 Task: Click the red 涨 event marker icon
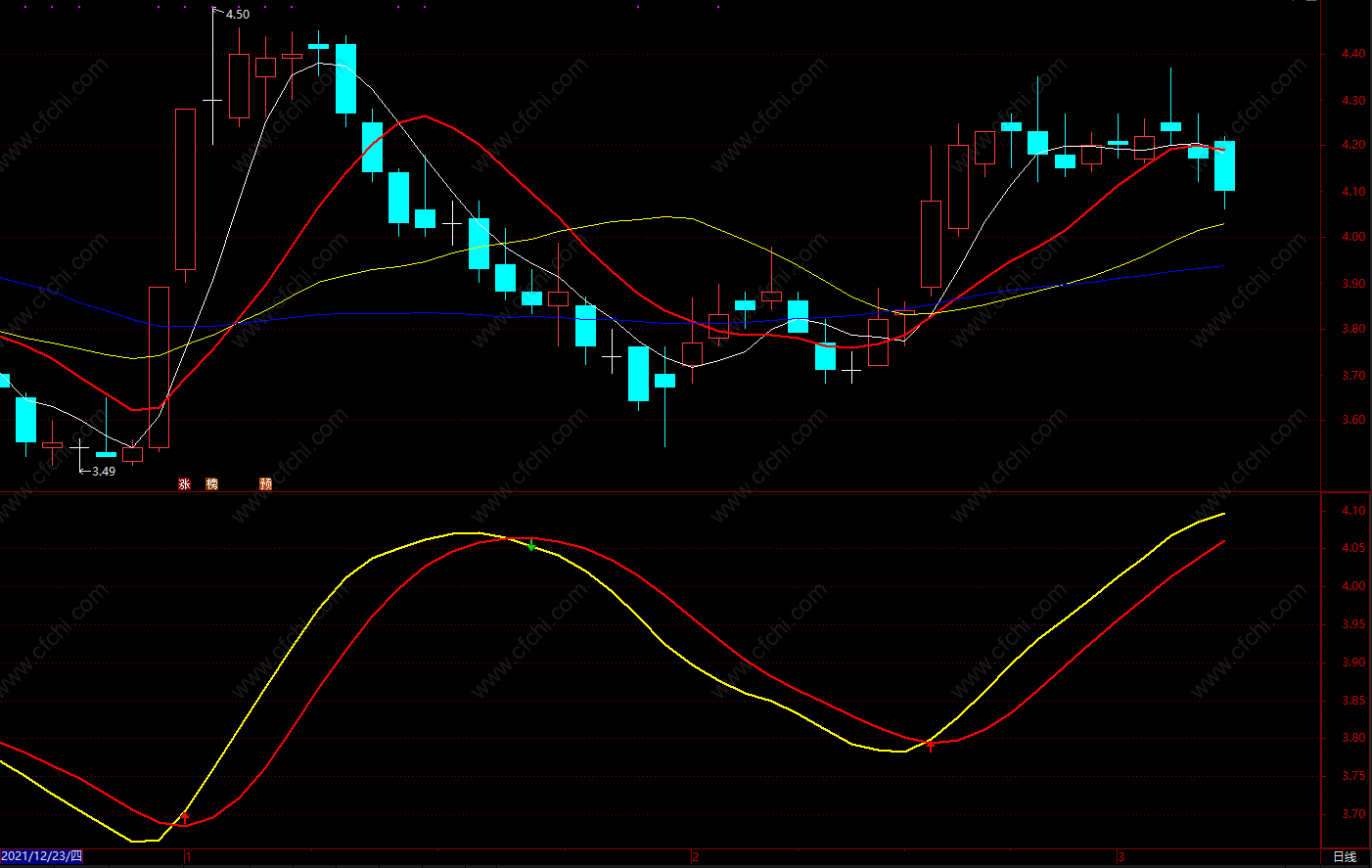coord(184,484)
